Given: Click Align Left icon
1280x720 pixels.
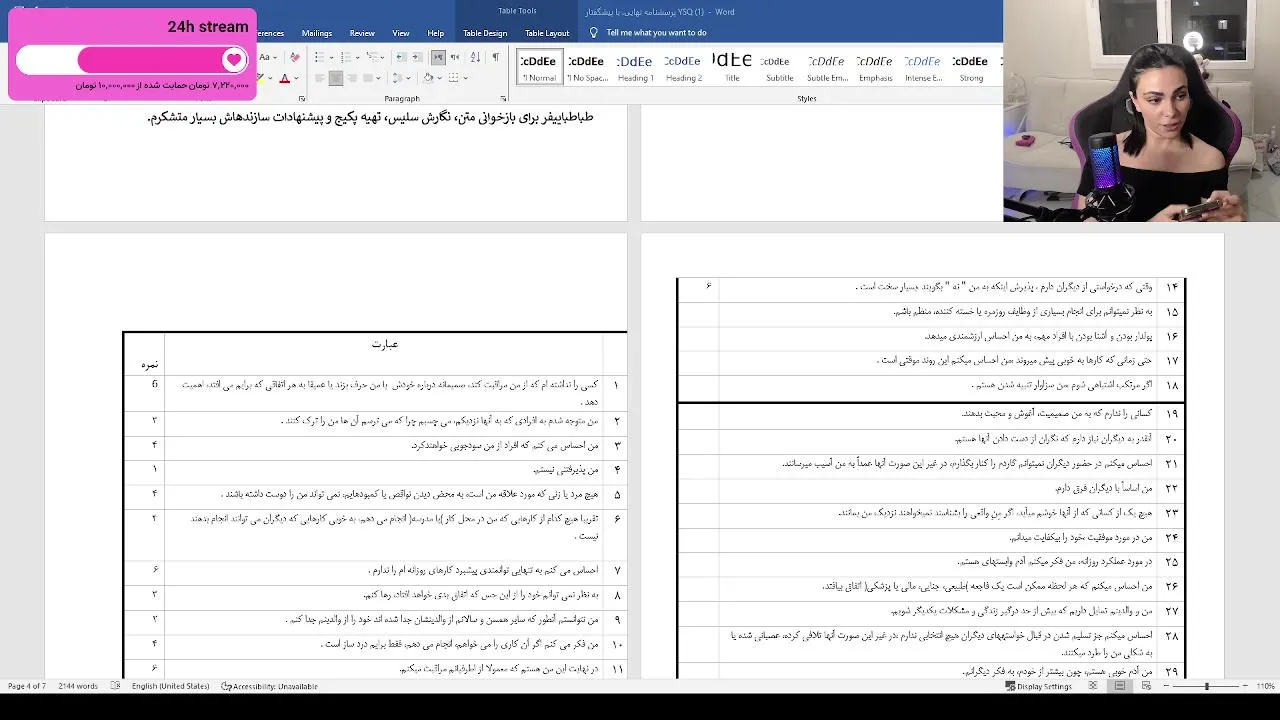Looking at the screenshot, I should click(x=320, y=78).
